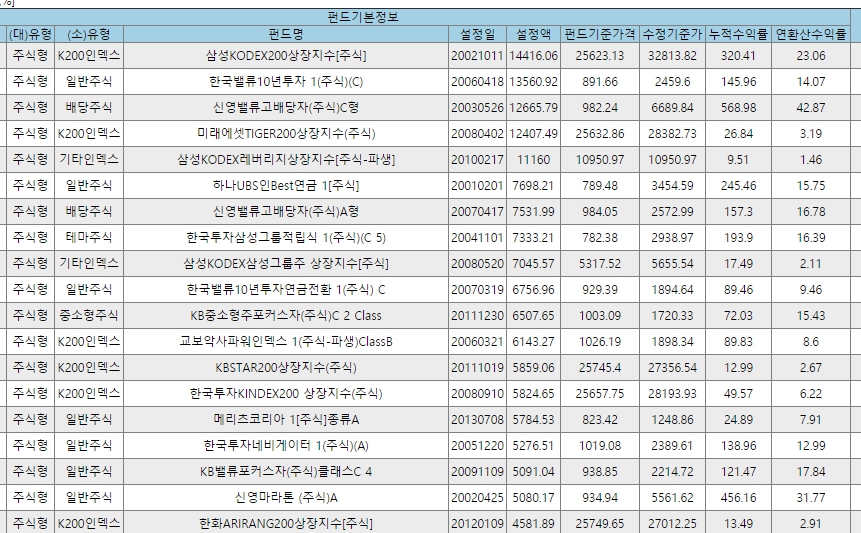Select fund KB중소형주포커스자(주식)C 2 Class
Image resolution: width=861 pixels, height=533 pixels.
pyautogui.click(x=286, y=316)
